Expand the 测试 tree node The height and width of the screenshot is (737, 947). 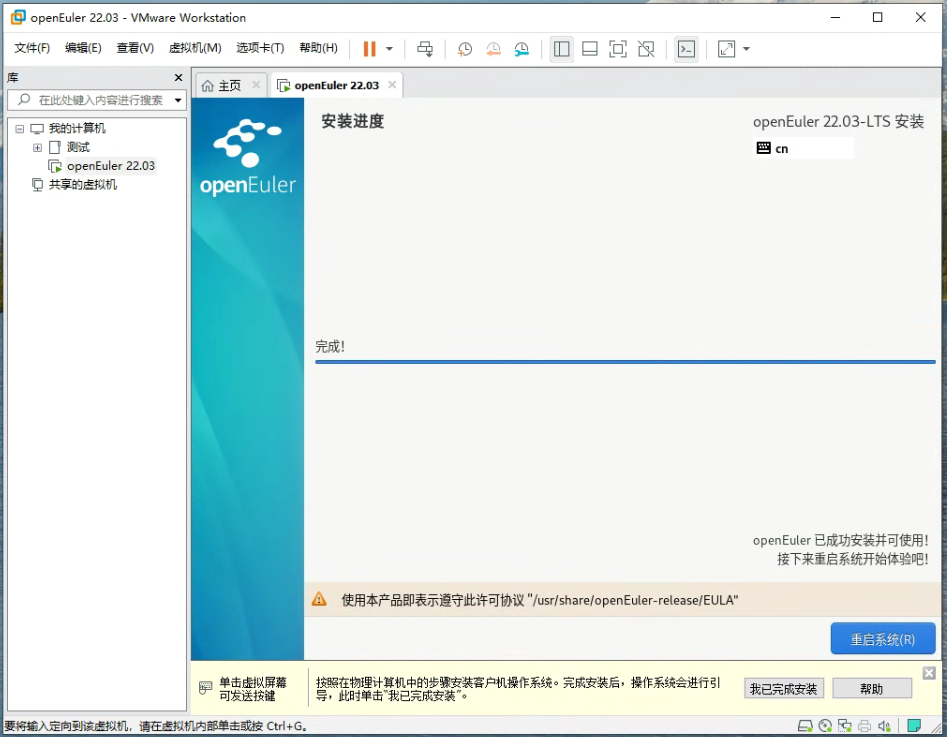coord(37,147)
